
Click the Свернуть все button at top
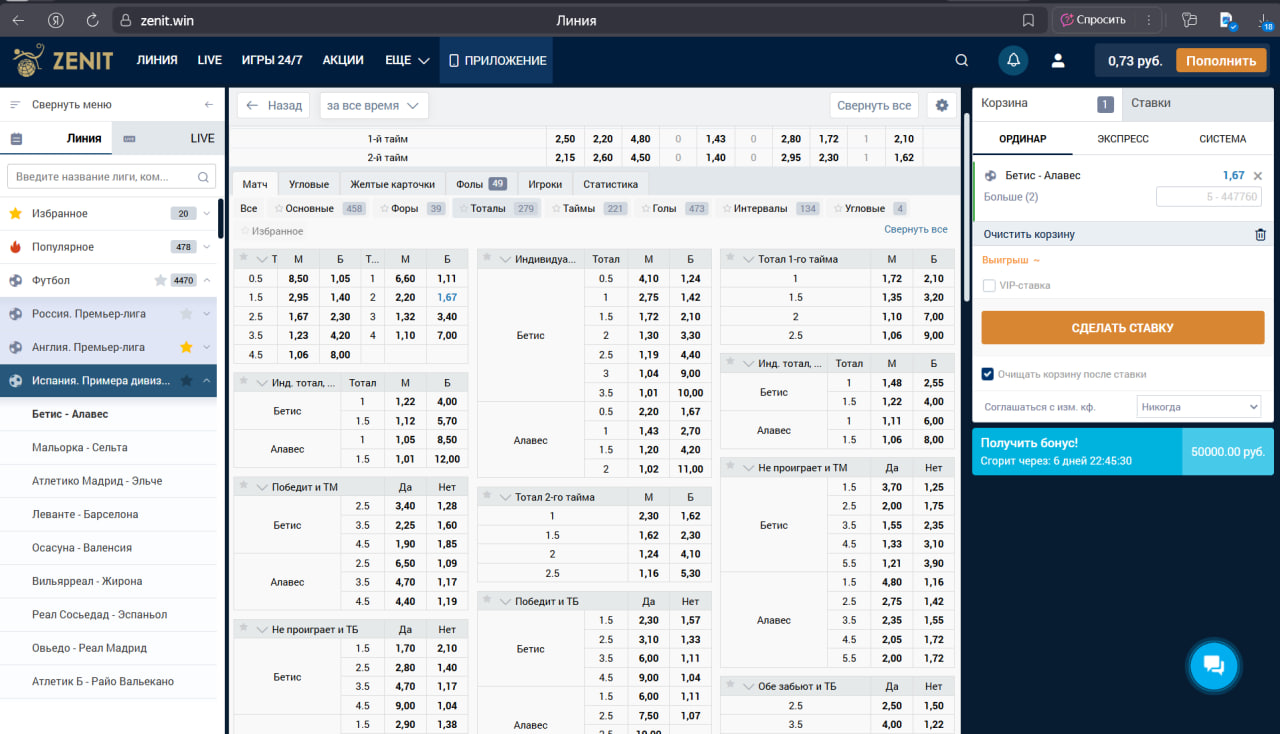click(874, 105)
